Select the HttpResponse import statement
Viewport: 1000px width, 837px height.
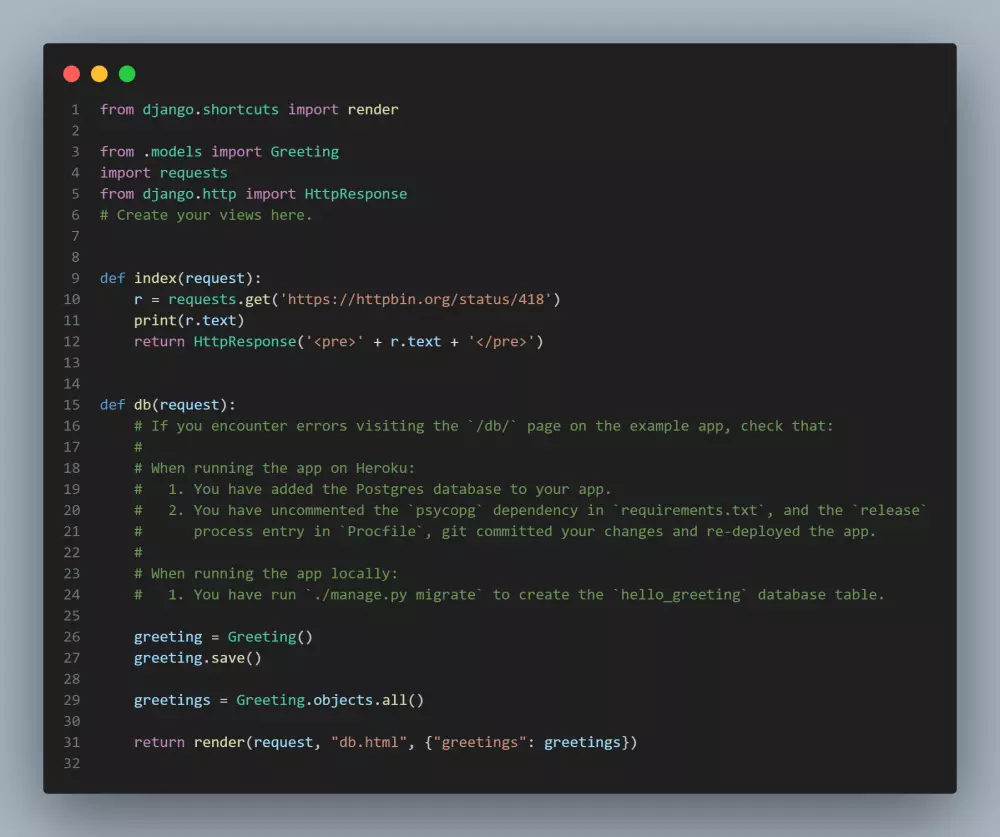point(250,193)
